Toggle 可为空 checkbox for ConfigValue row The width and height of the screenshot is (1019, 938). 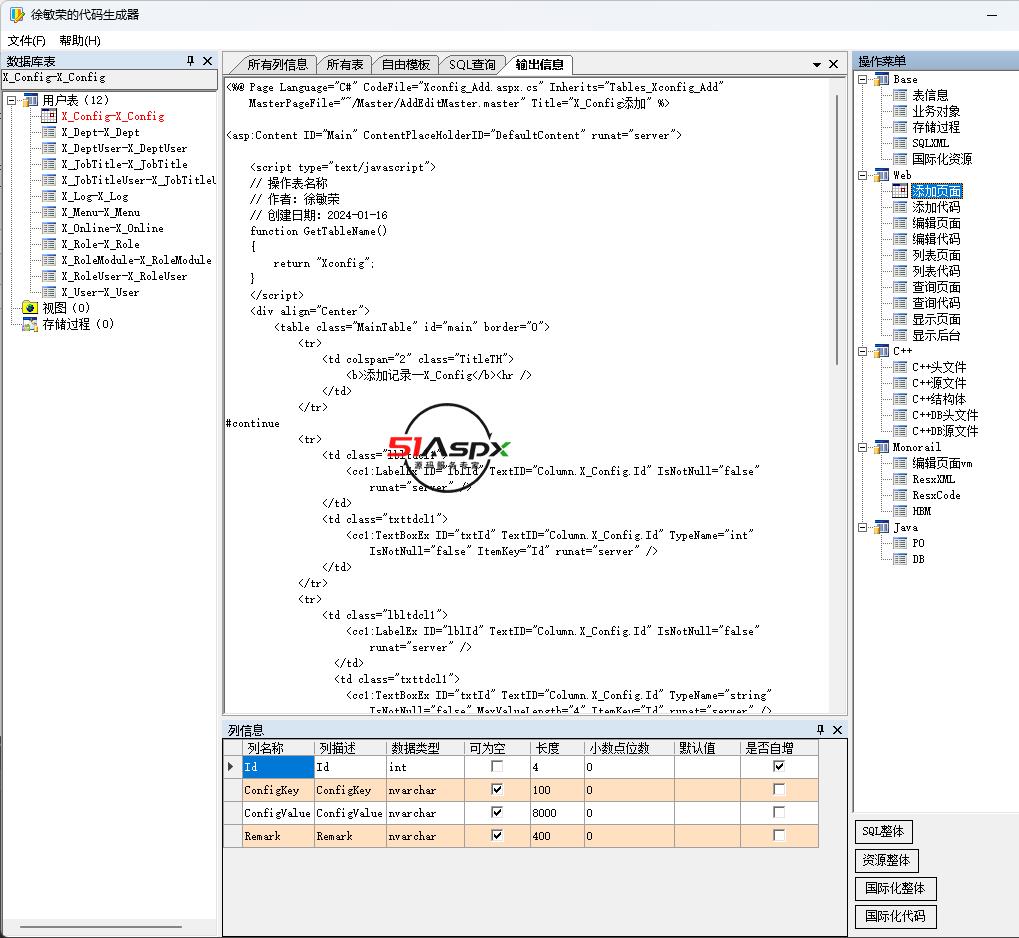click(x=497, y=812)
